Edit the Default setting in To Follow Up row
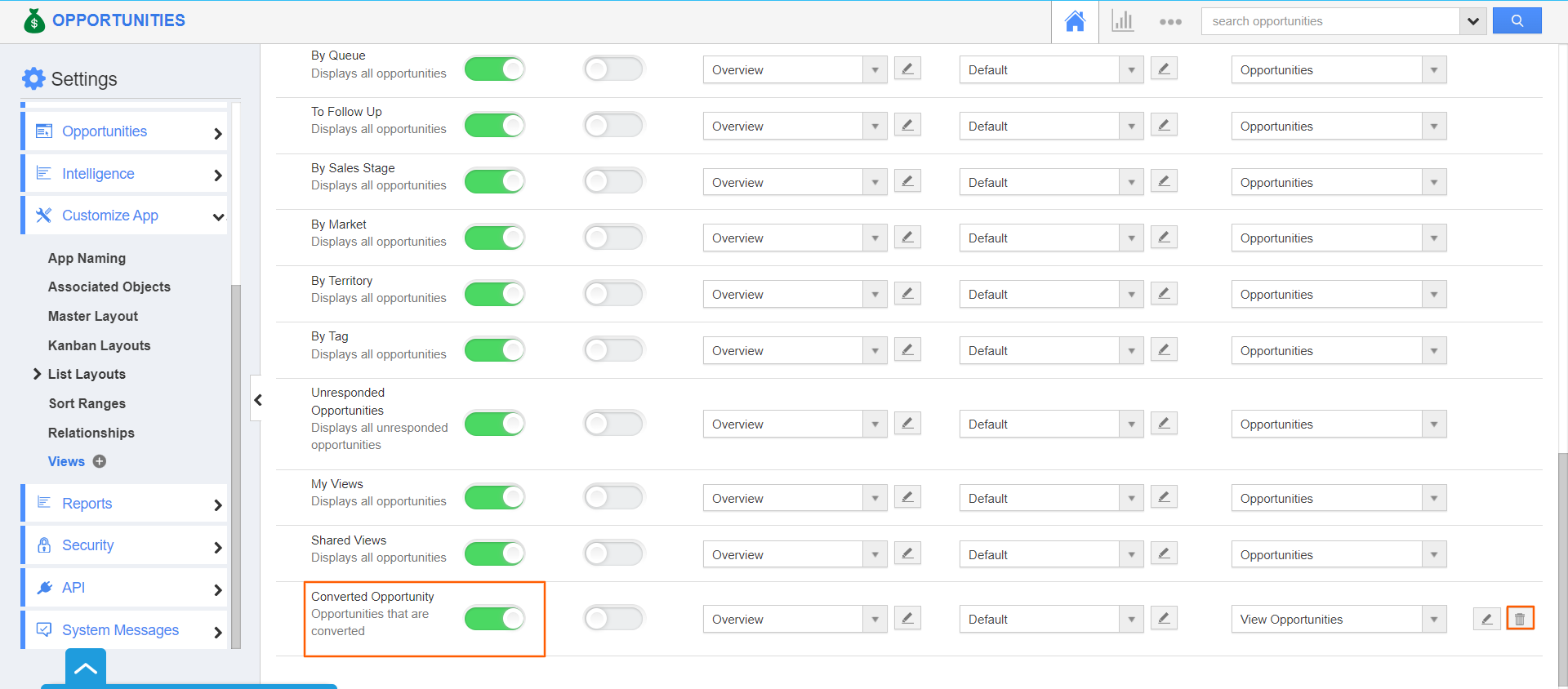The width and height of the screenshot is (1568, 689). 1164,125
